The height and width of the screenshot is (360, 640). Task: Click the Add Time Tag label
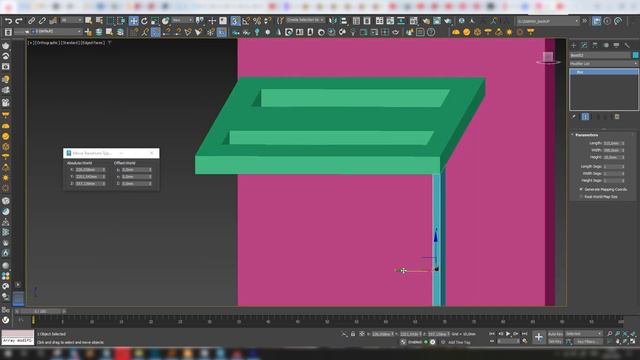click(459, 342)
